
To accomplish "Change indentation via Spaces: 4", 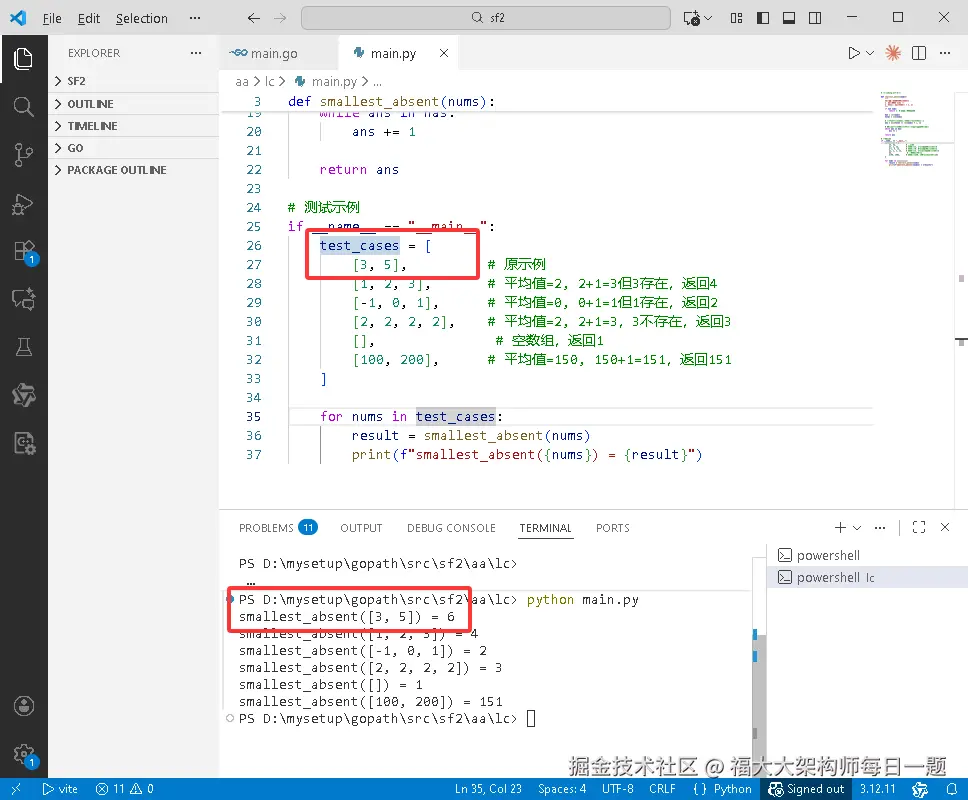I will click(562, 789).
